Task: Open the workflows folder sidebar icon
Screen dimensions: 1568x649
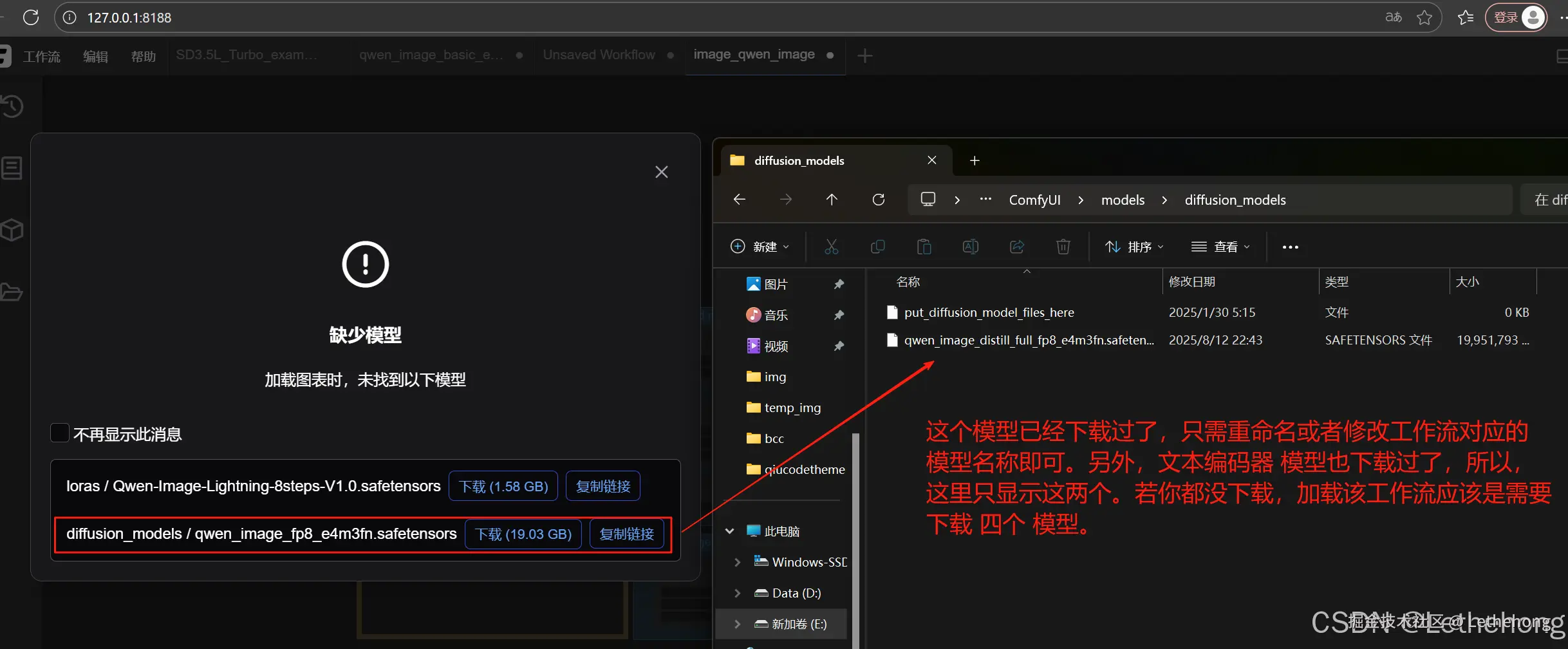Action: point(12,292)
